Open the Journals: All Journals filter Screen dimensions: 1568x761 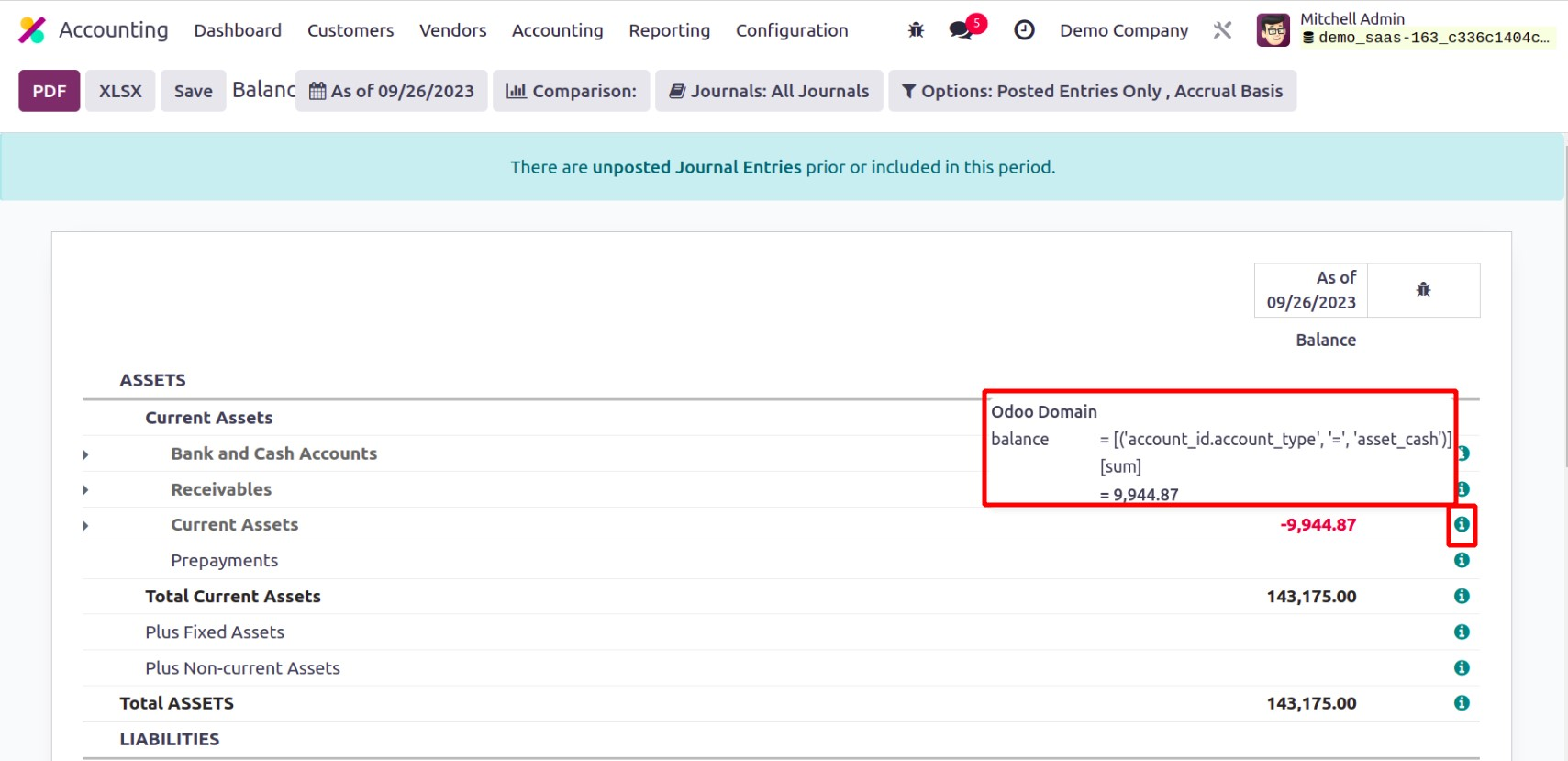(769, 91)
